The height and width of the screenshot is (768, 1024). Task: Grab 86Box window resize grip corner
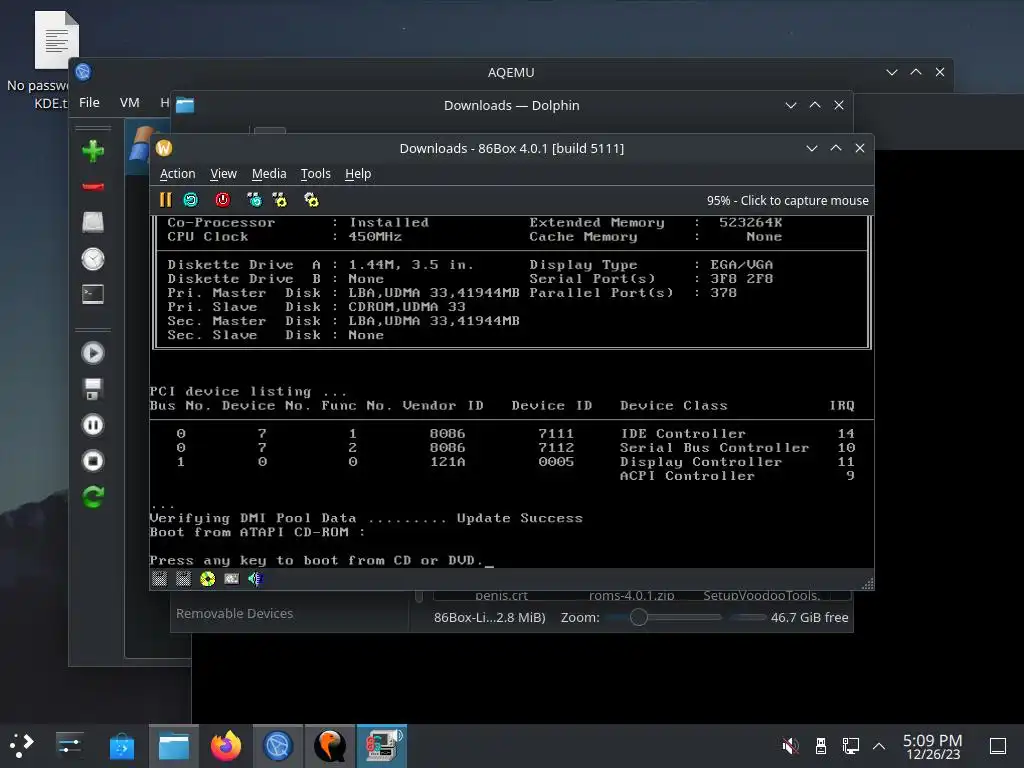867,584
